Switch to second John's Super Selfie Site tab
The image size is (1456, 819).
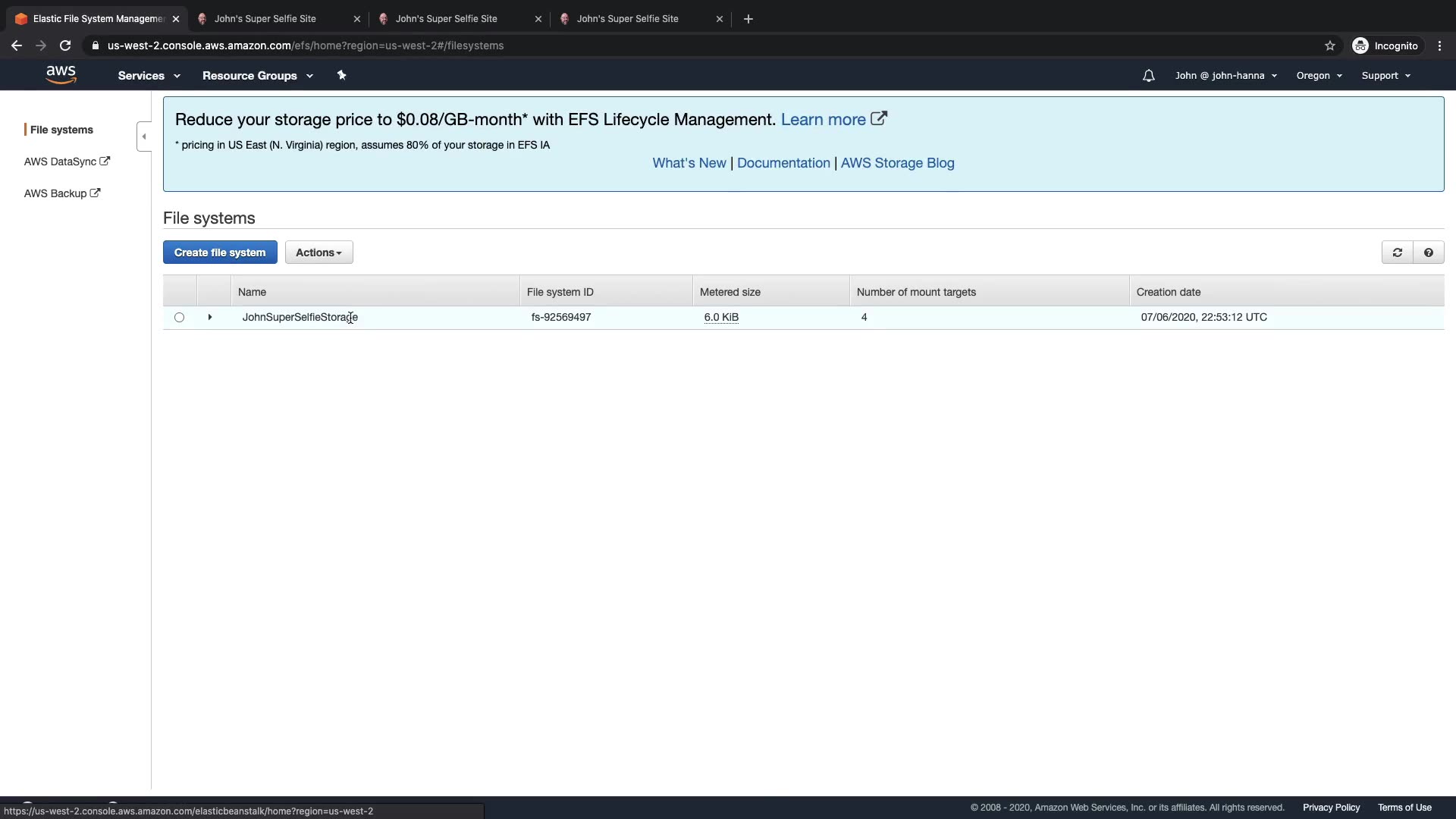pos(447,19)
